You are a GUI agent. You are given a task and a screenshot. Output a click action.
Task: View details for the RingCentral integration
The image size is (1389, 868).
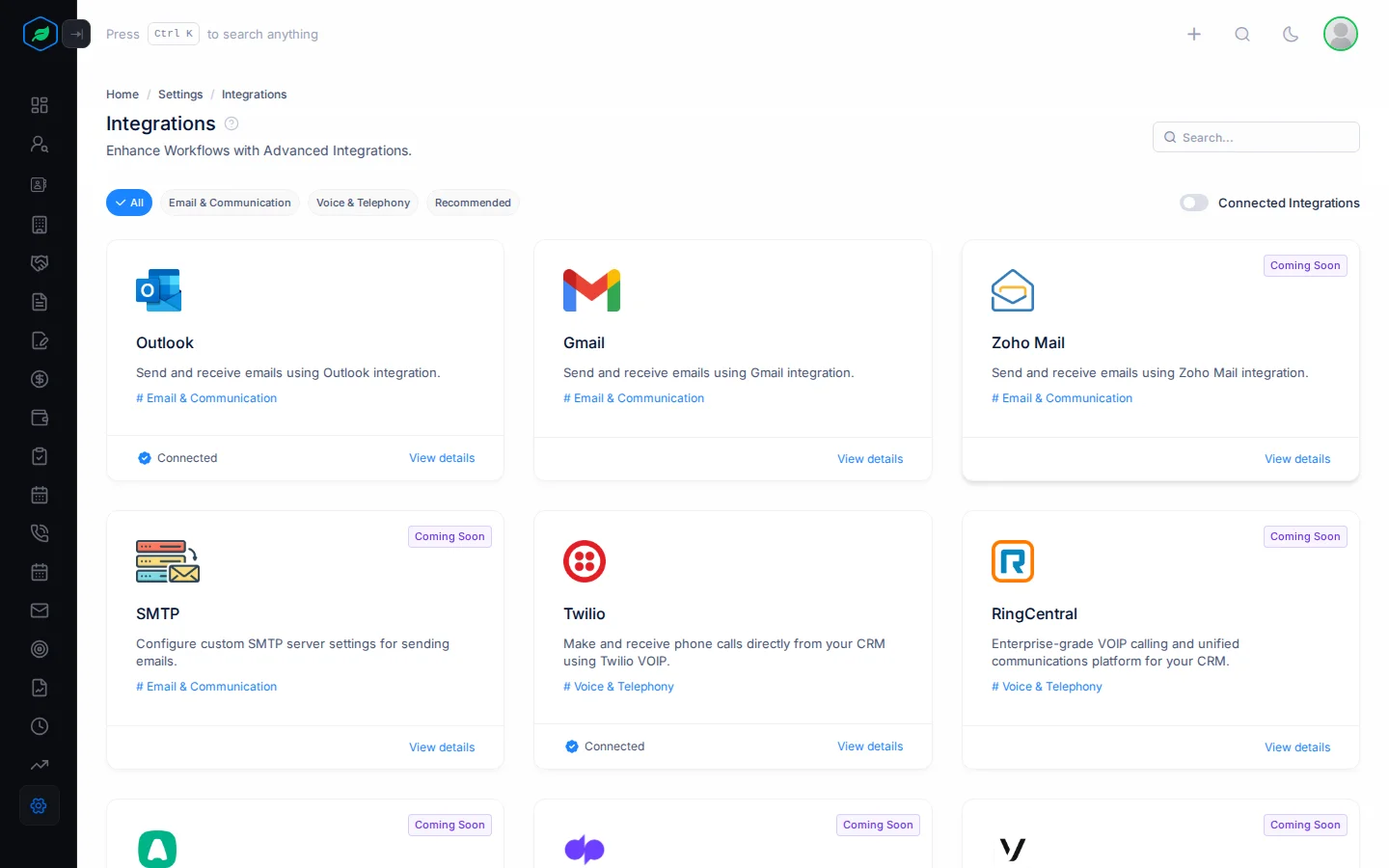coord(1297,747)
